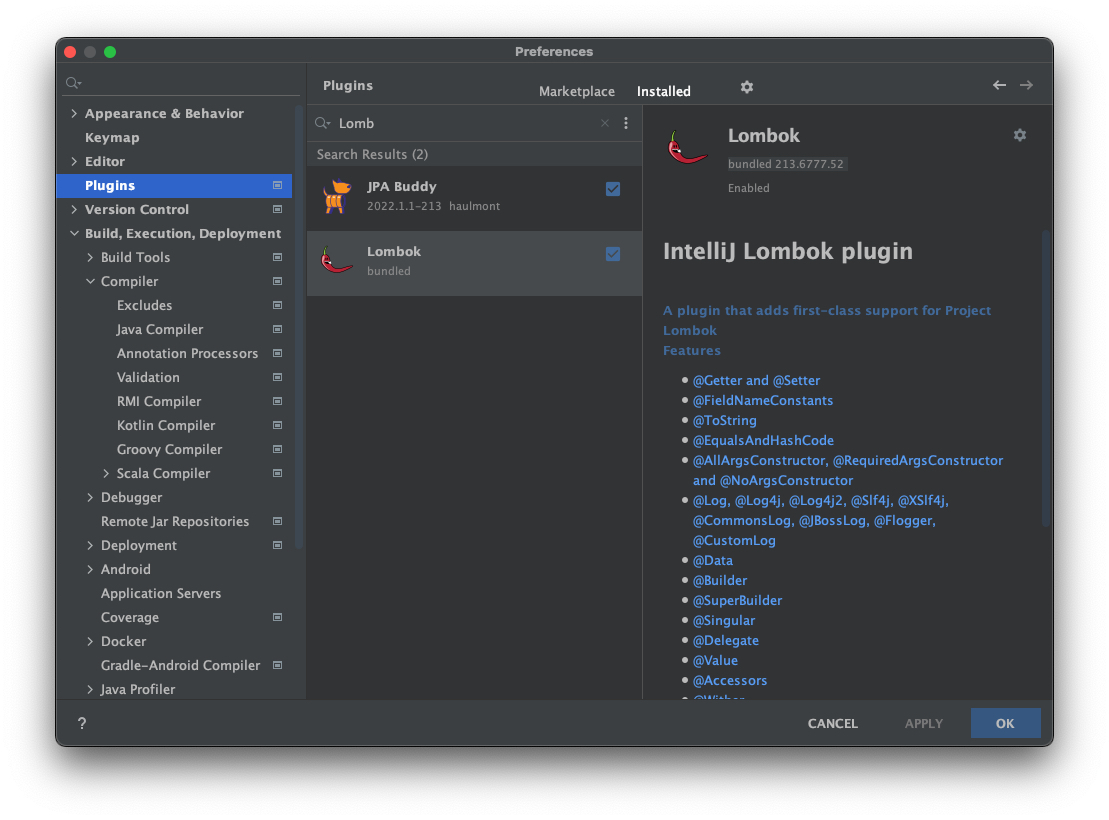
Task: Click project-level icon beside Annotation Processors
Action: point(277,353)
